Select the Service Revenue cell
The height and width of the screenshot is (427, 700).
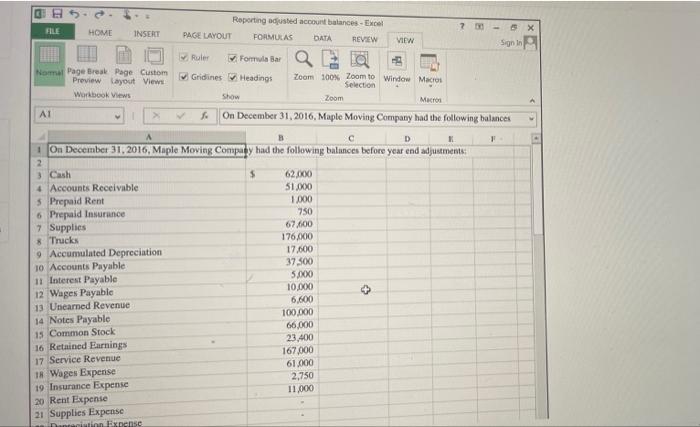(x=147, y=359)
